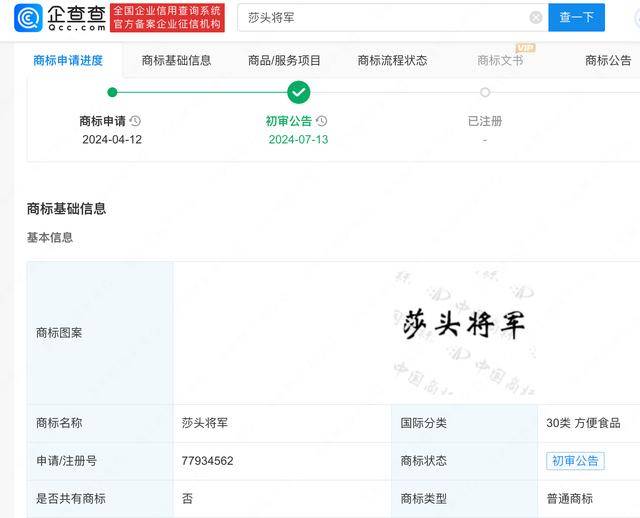Click the clock icon beside 商标申请

pyautogui.click(x=135, y=121)
